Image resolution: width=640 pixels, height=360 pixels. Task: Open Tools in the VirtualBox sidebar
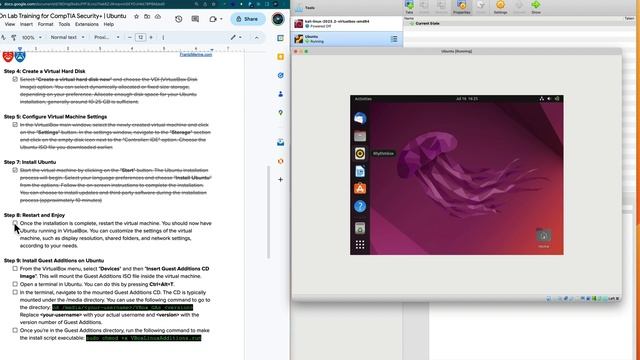[347, 8]
